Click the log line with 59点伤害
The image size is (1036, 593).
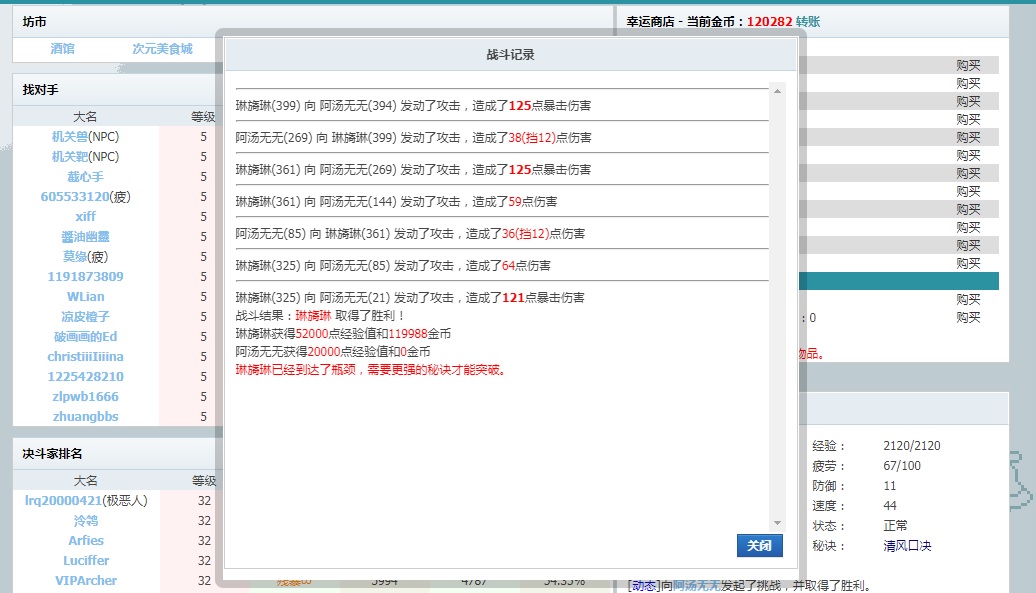pyautogui.click(x=396, y=201)
